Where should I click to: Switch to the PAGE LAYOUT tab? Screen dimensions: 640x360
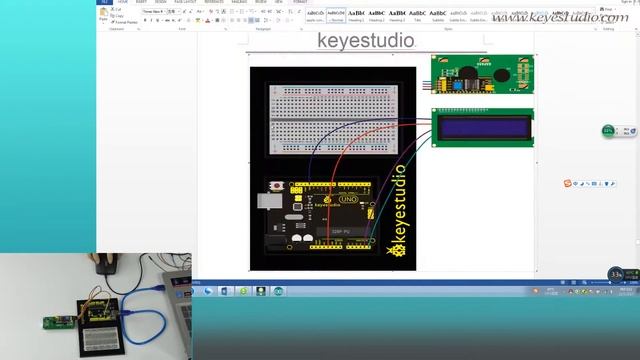click(185, 2)
